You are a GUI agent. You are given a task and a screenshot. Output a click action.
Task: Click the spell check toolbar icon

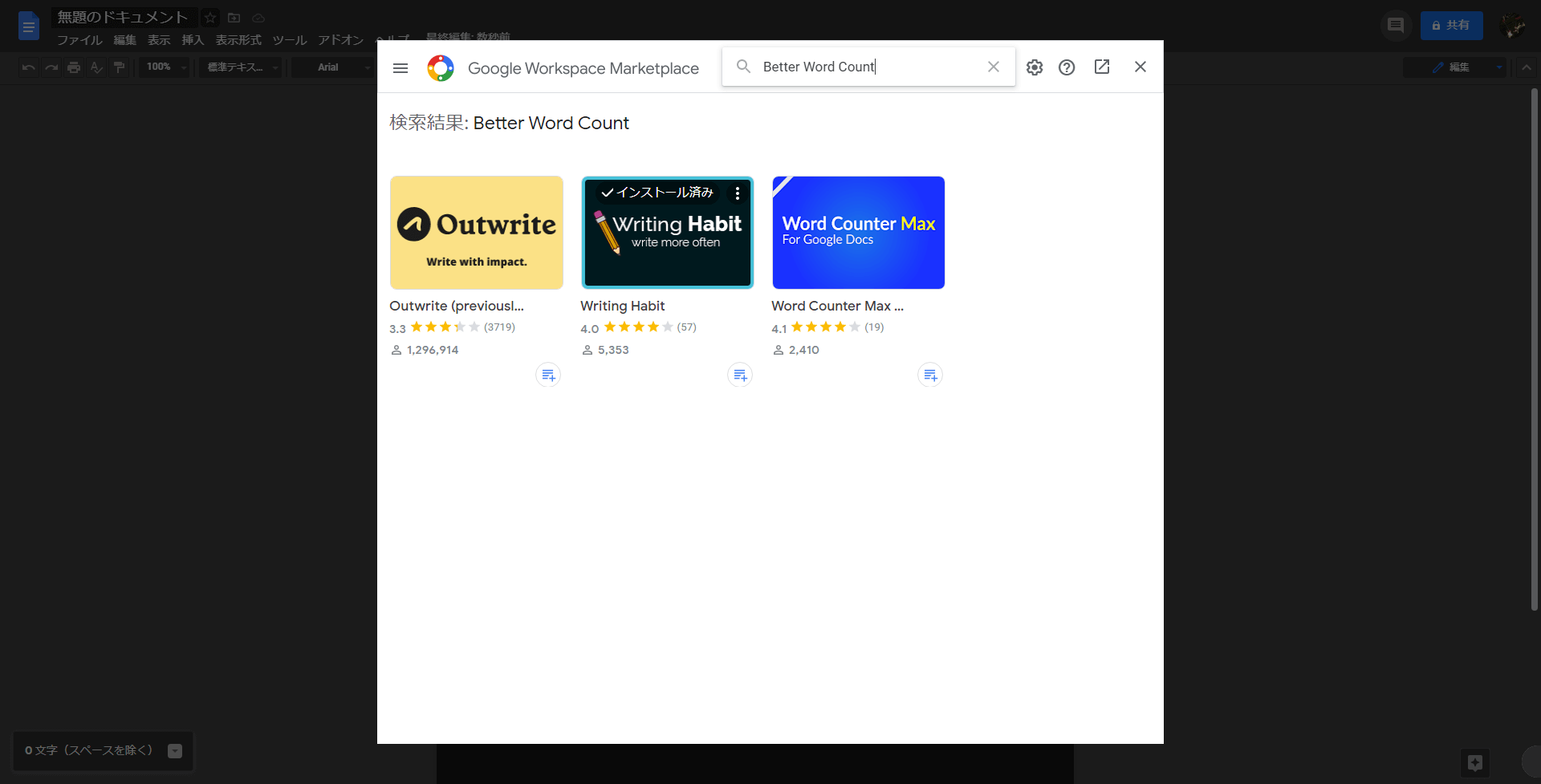click(x=96, y=67)
